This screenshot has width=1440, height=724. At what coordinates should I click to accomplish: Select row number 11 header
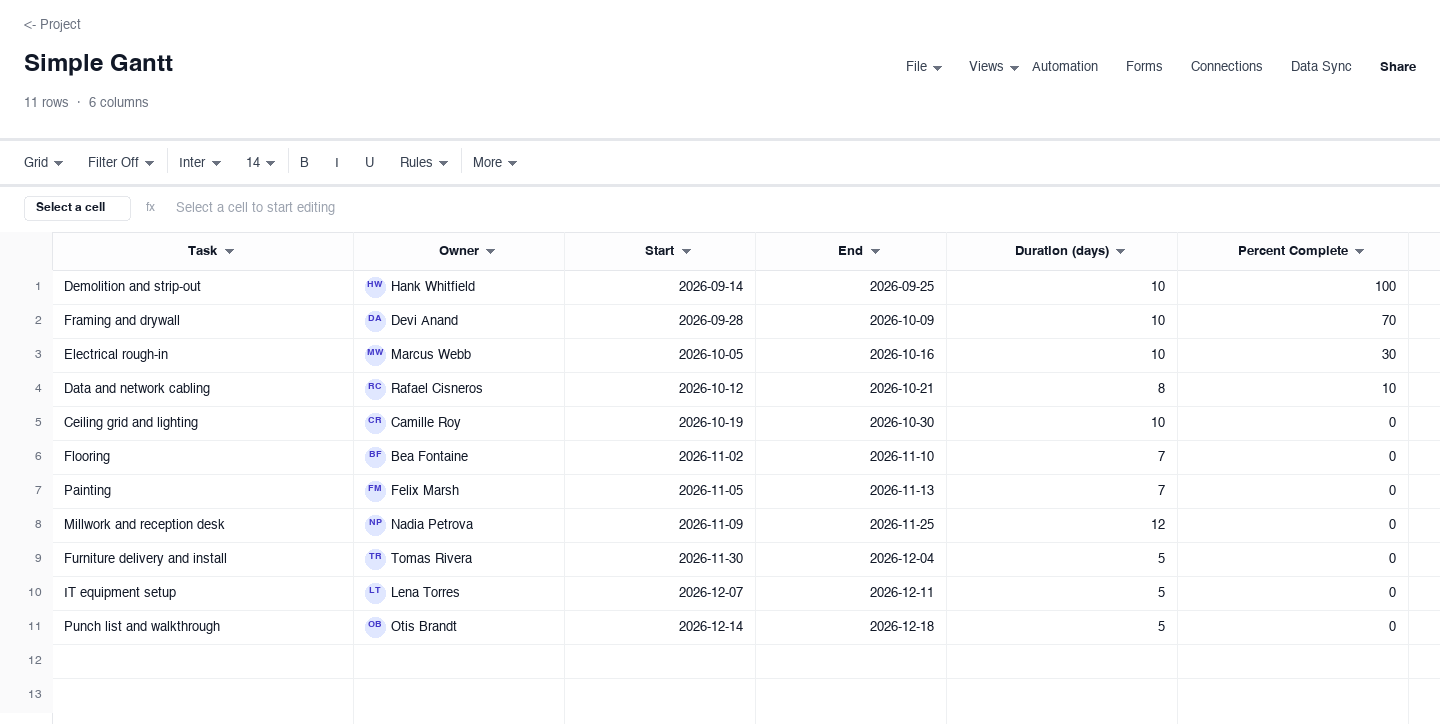[26, 627]
